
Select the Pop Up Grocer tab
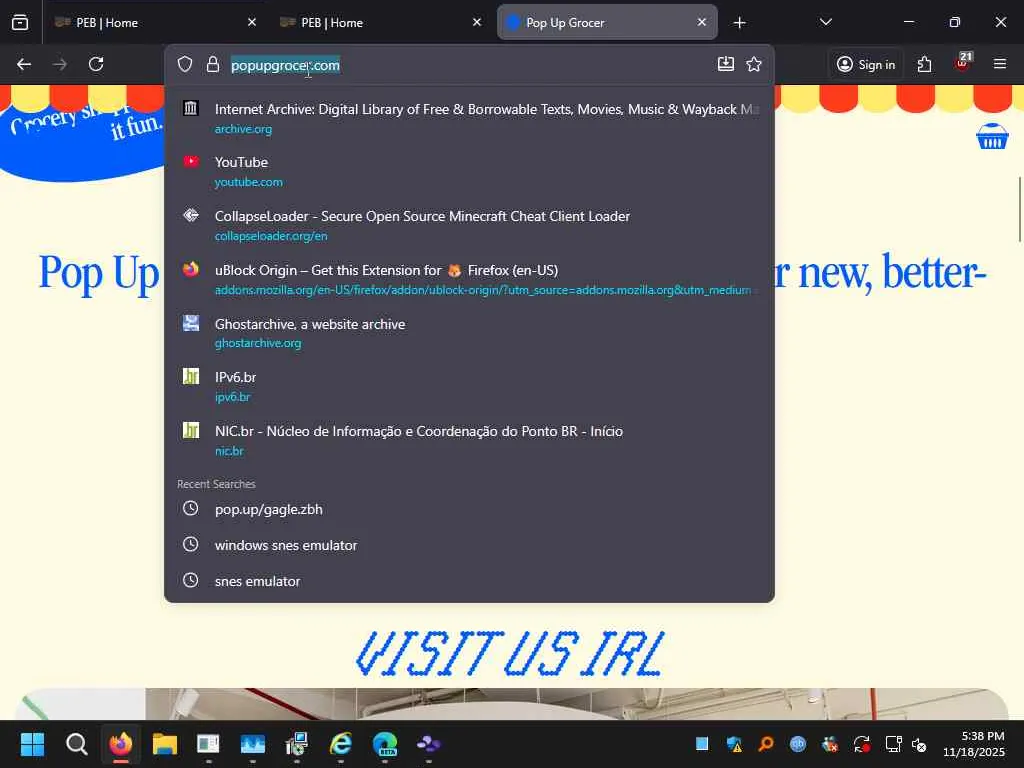607,22
